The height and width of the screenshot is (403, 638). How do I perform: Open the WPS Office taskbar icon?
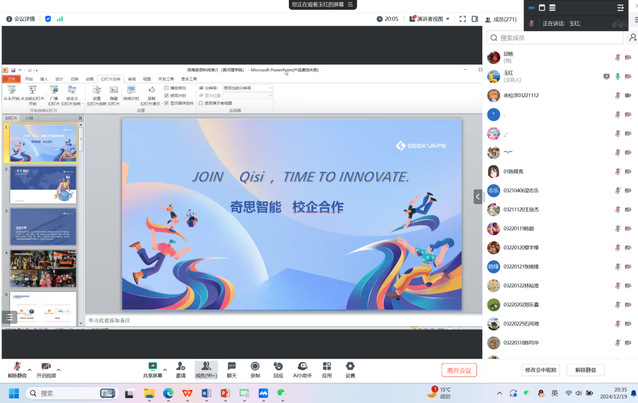pos(187,393)
